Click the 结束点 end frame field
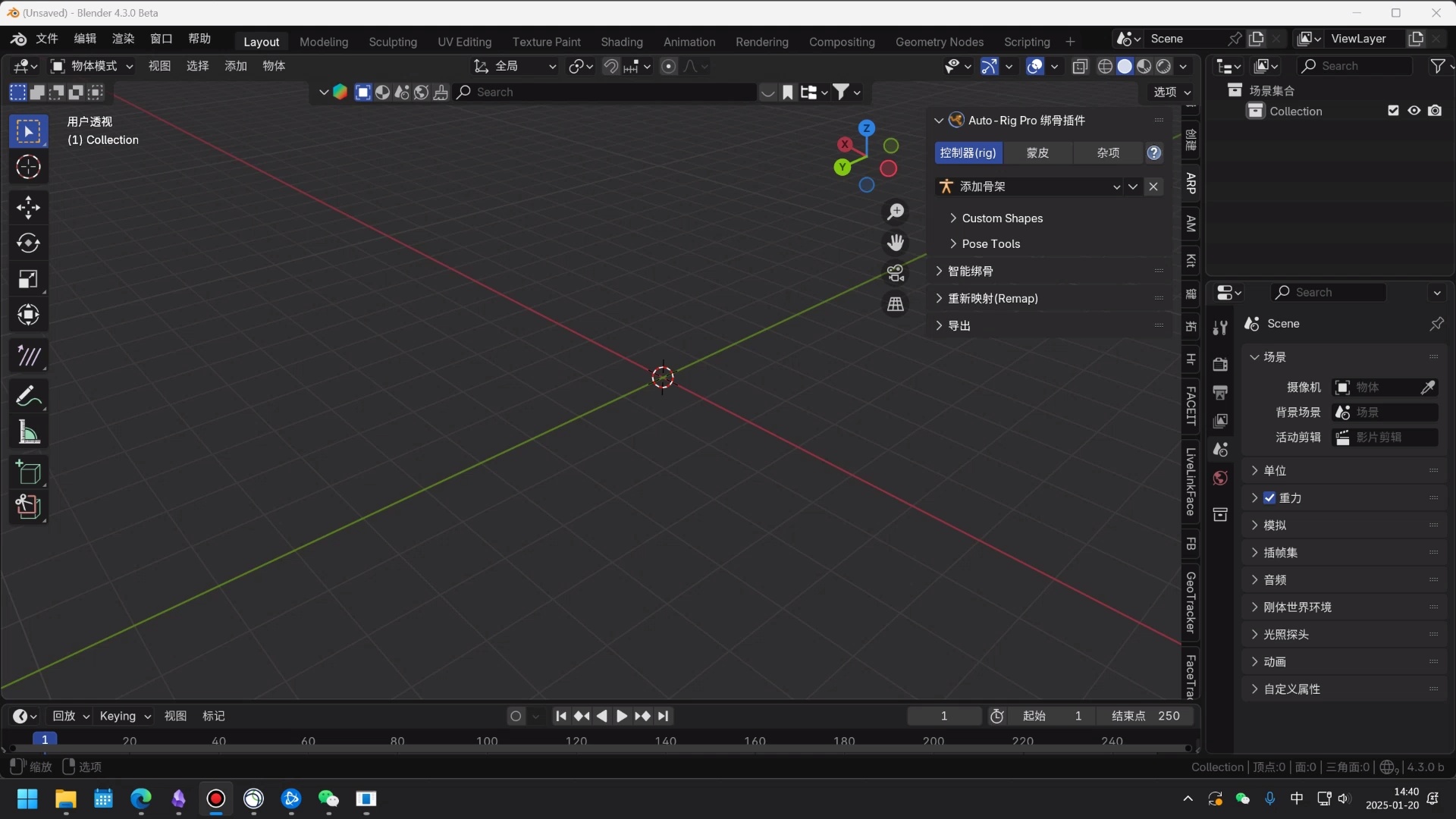1456x819 pixels. click(1145, 717)
